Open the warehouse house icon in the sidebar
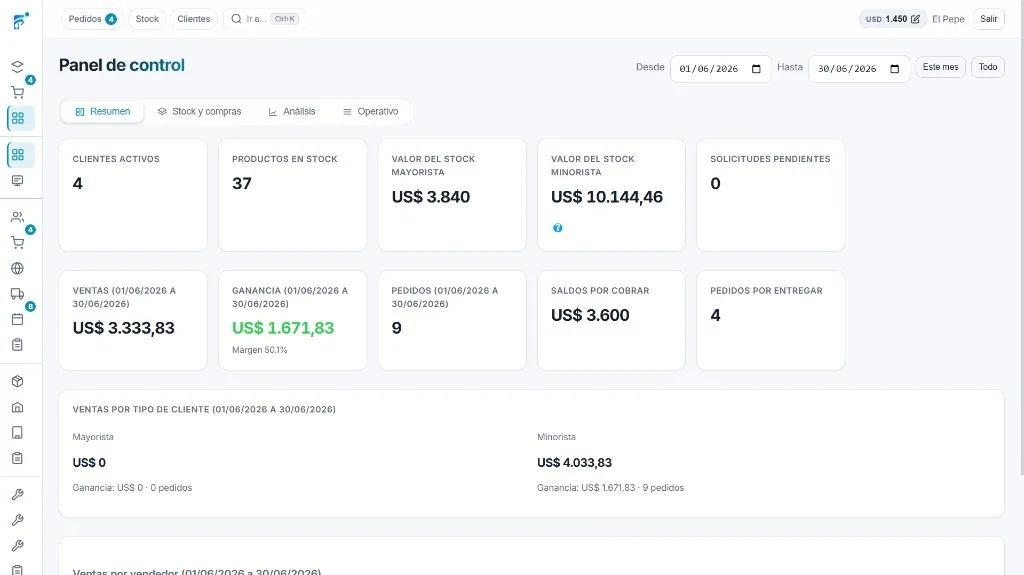The width and height of the screenshot is (1024, 575). (18, 407)
